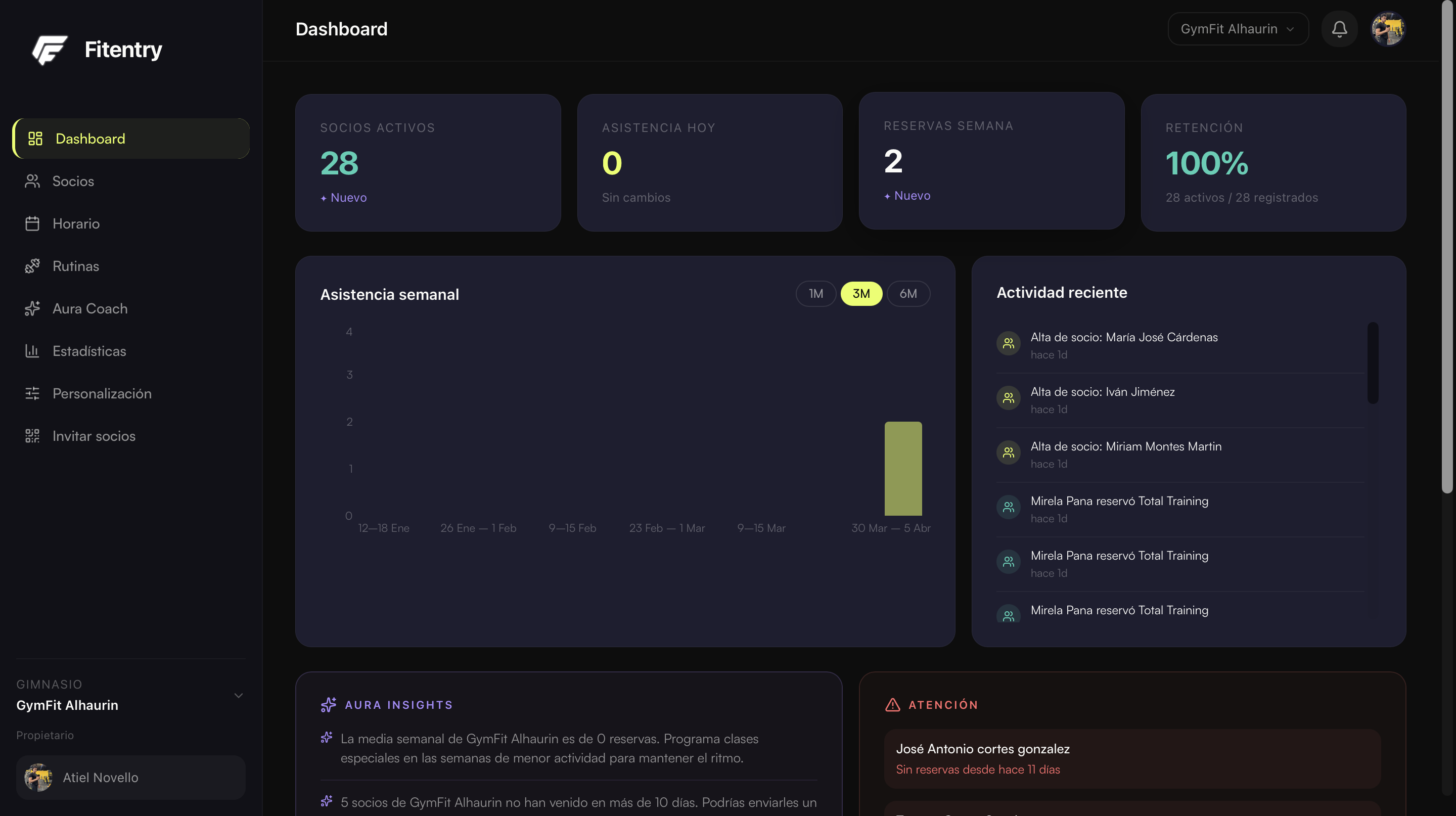Click the notification bell icon
The width and height of the screenshot is (1456, 816).
(1339, 28)
